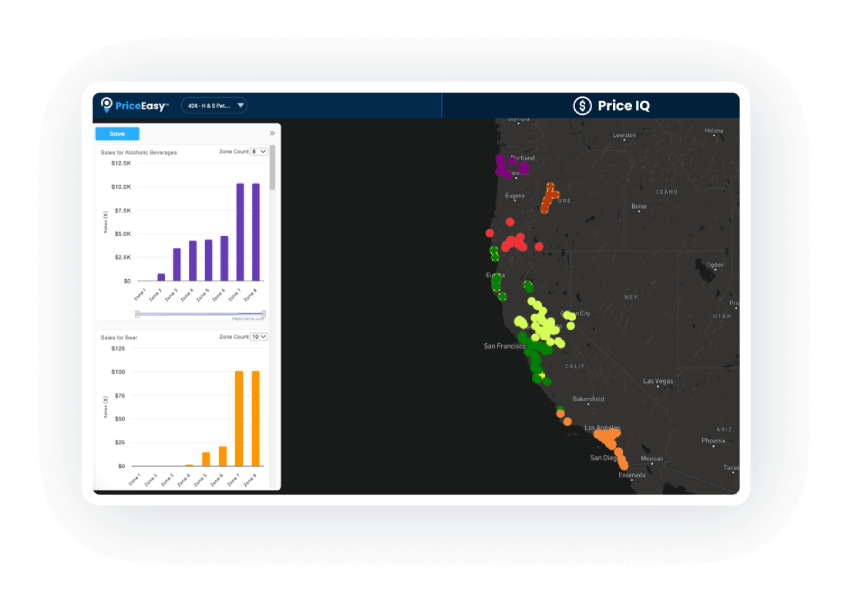Click the "Sales for Alcoholic Beverages" chart title
Viewport: 848px width, 603px height.
point(139,153)
